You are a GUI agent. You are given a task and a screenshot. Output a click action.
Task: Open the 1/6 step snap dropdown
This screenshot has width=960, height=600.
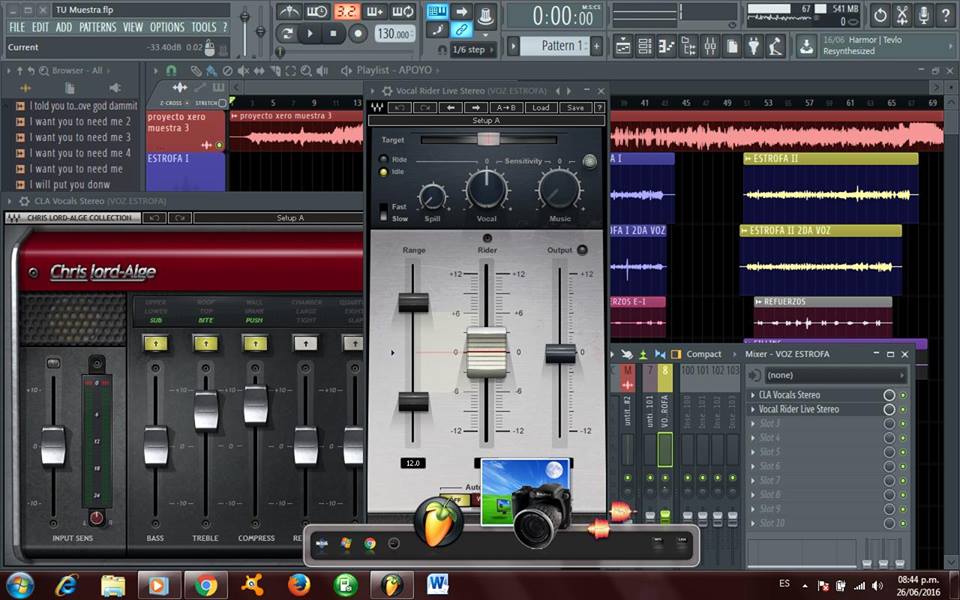tap(473, 50)
